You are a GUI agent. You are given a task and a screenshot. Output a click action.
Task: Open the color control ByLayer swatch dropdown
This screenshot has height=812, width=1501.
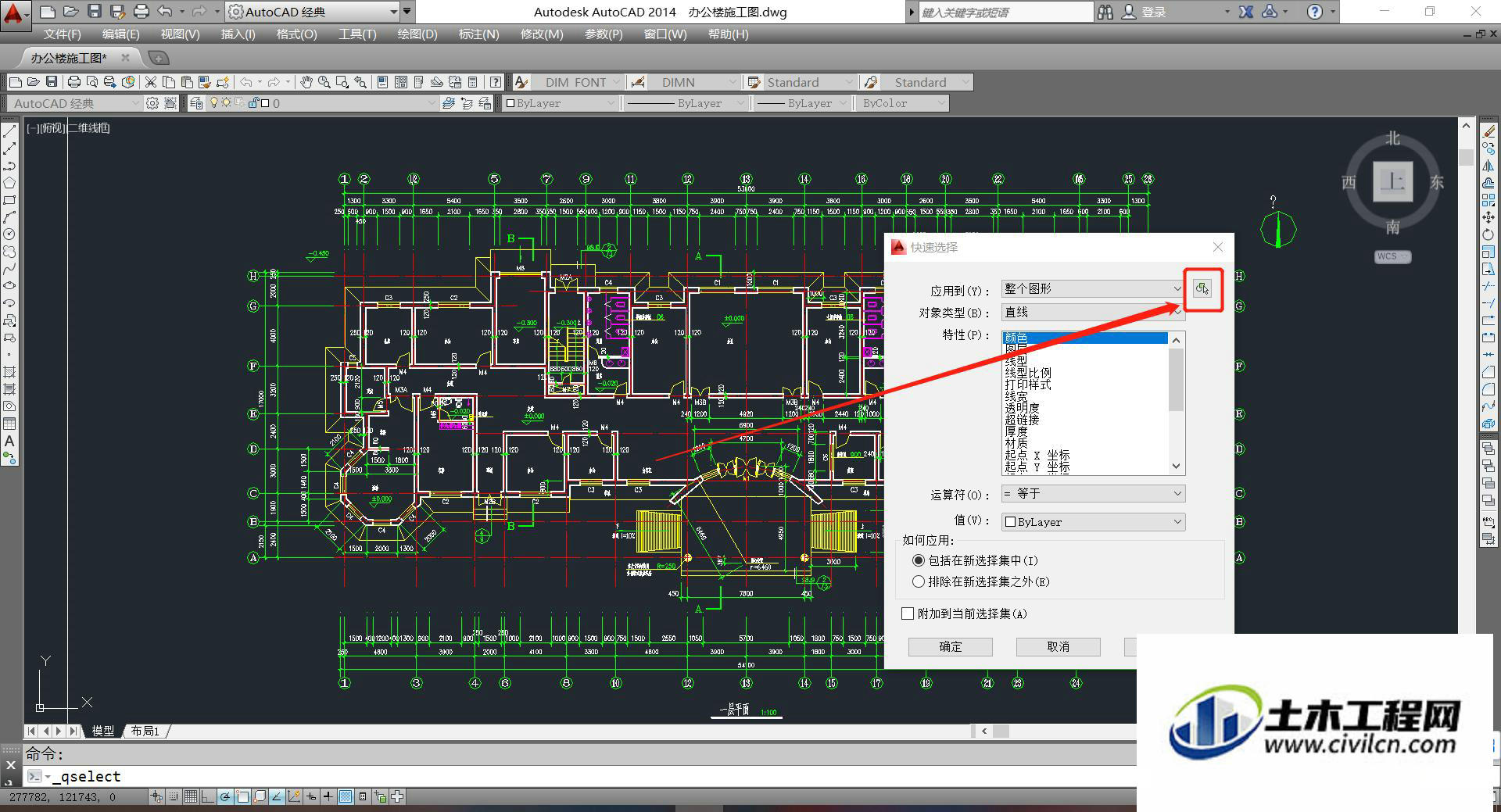tap(561, 103)
